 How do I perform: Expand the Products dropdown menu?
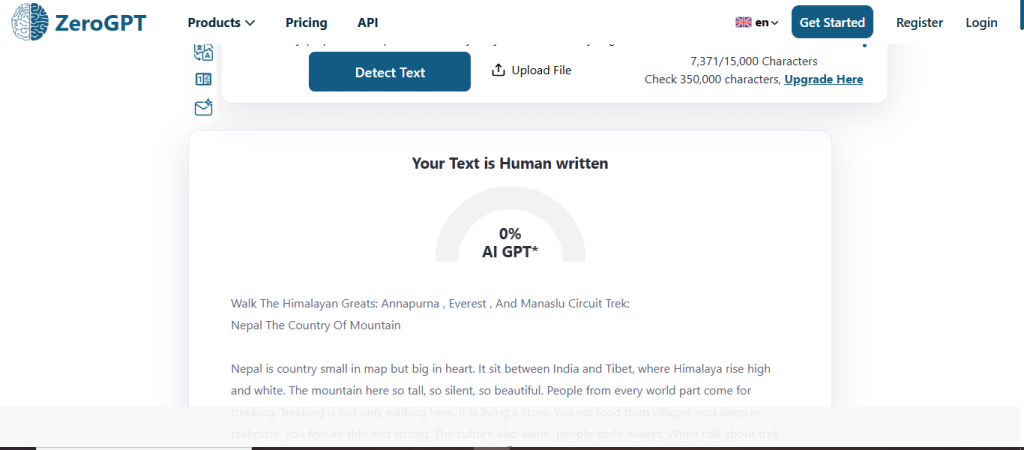pos(221,23)
